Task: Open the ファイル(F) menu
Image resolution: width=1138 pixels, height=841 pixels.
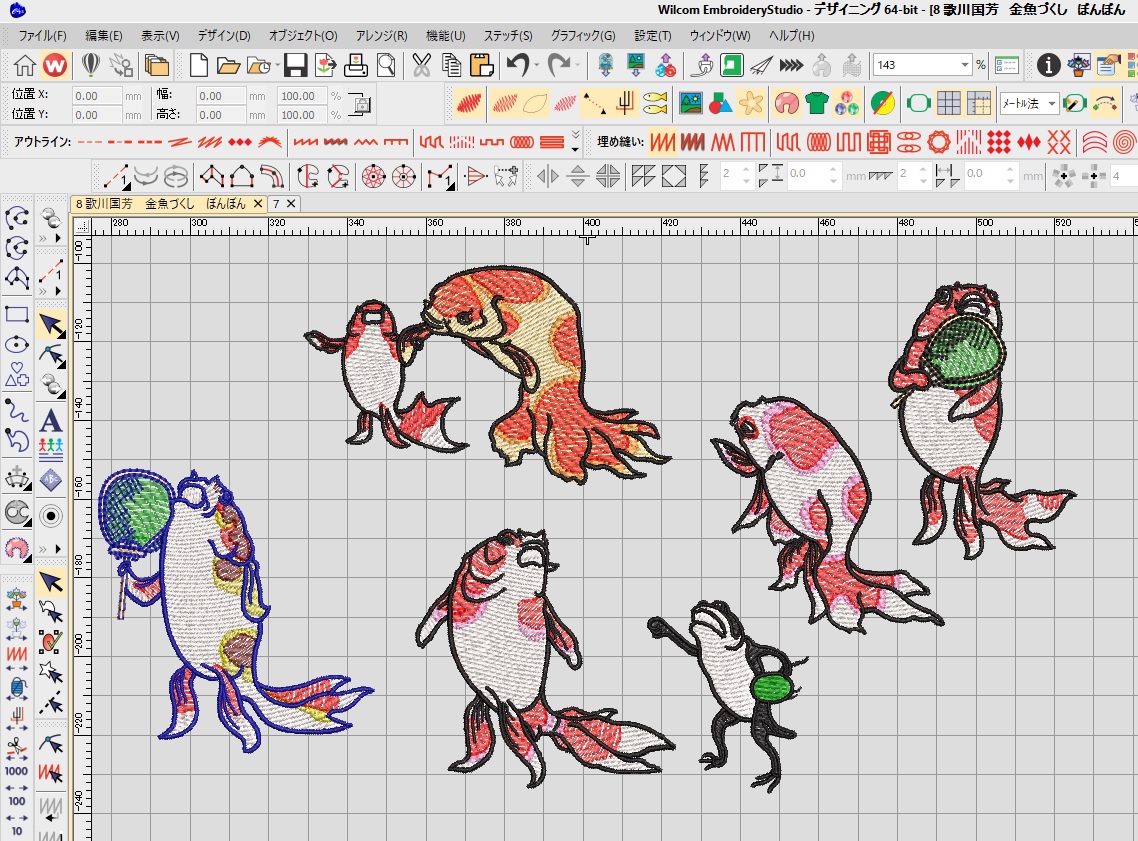Action: pyautogui.click(x=42, y=36)
